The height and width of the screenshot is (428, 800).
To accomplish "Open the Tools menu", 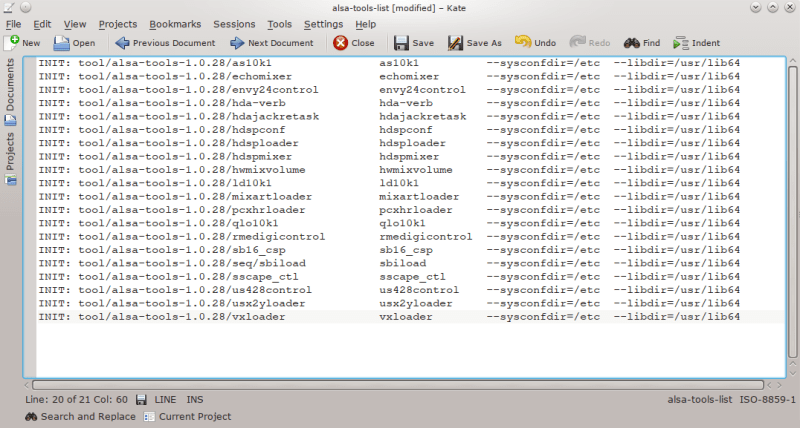I will click(280, 24).
